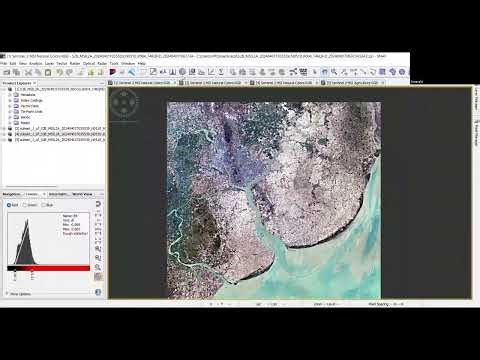Screen dimensions: 480x360
Task: Open the Analysis menu
Action: 36,63
